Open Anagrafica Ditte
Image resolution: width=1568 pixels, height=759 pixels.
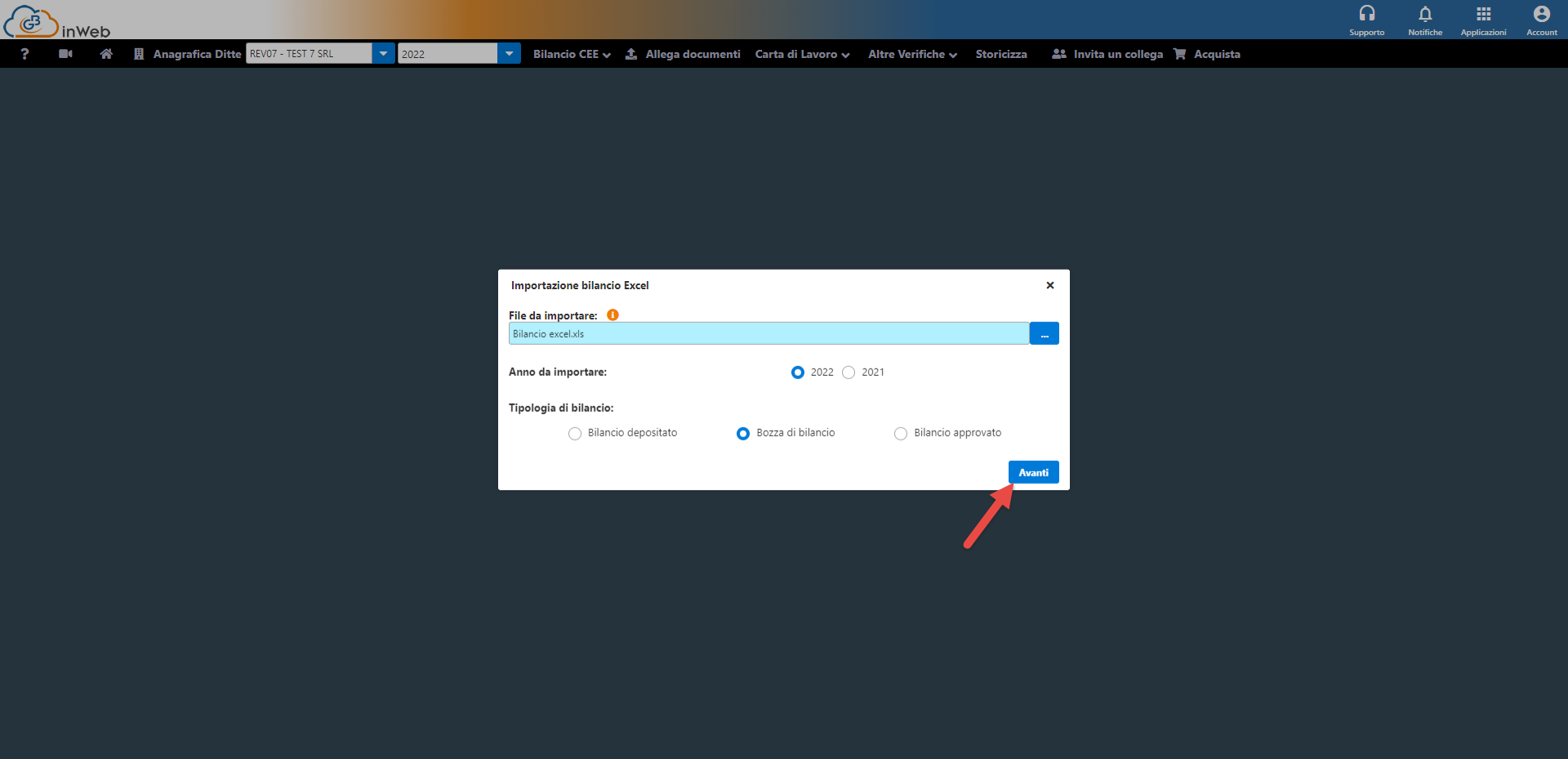[x=197, y=54]
